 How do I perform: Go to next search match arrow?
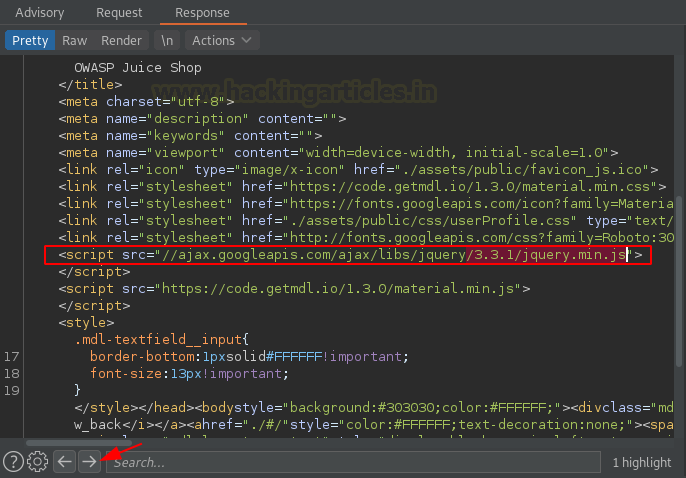[89, 461]
